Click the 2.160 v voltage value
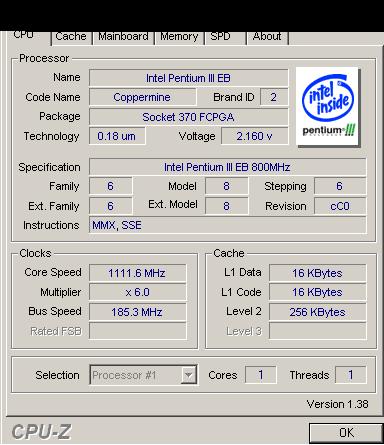Viewport: 384px width, 445px height. (255, 136)
